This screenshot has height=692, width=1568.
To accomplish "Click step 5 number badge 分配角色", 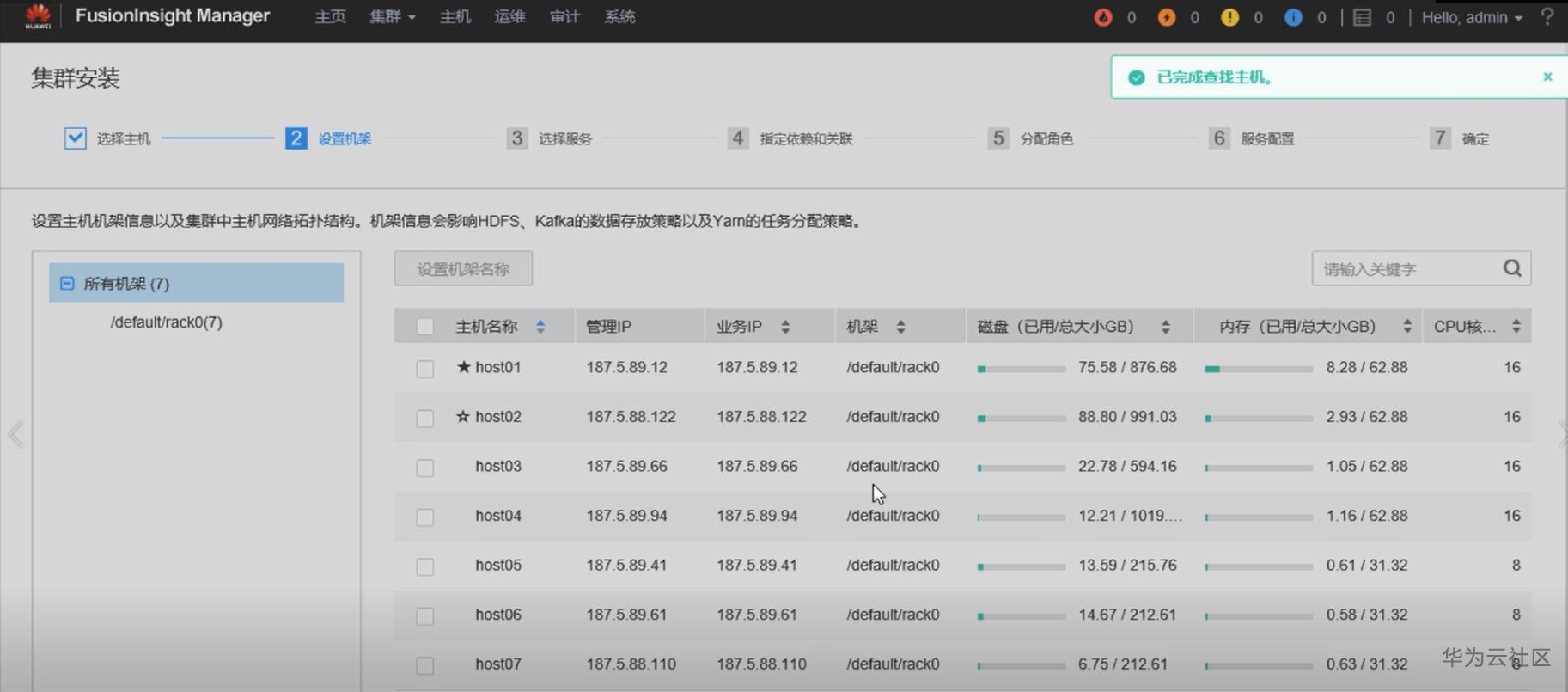I will coord(998,138).
